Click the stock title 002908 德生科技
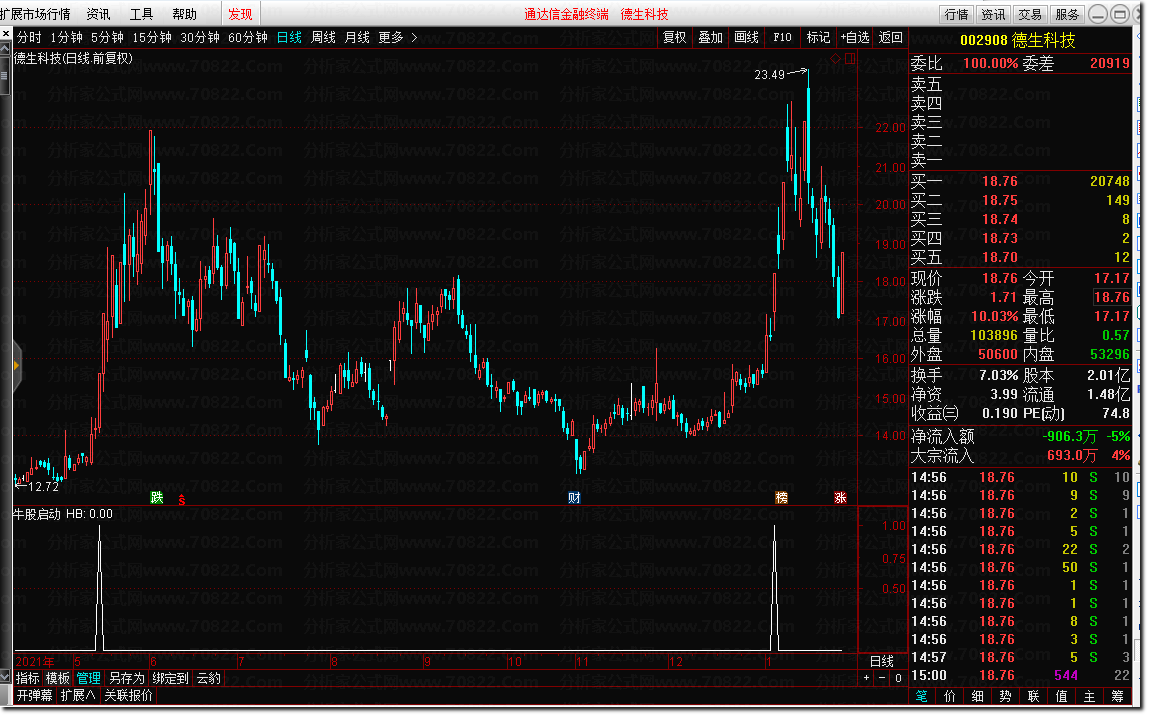 click(1018, 41)
